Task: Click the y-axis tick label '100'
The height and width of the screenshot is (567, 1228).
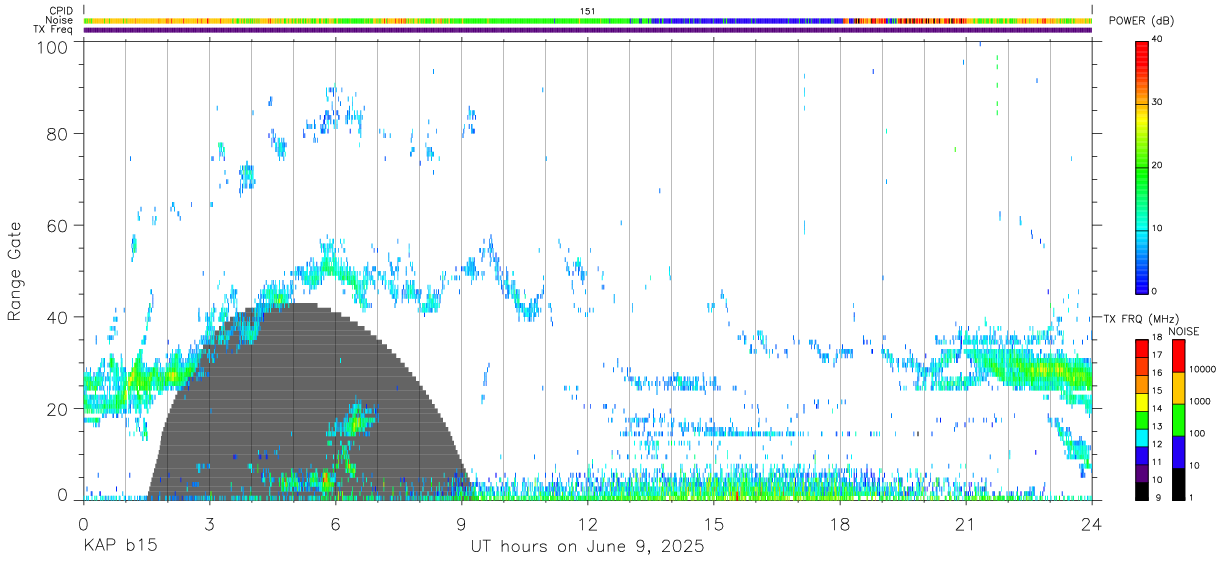Action: tap(52, 47)
